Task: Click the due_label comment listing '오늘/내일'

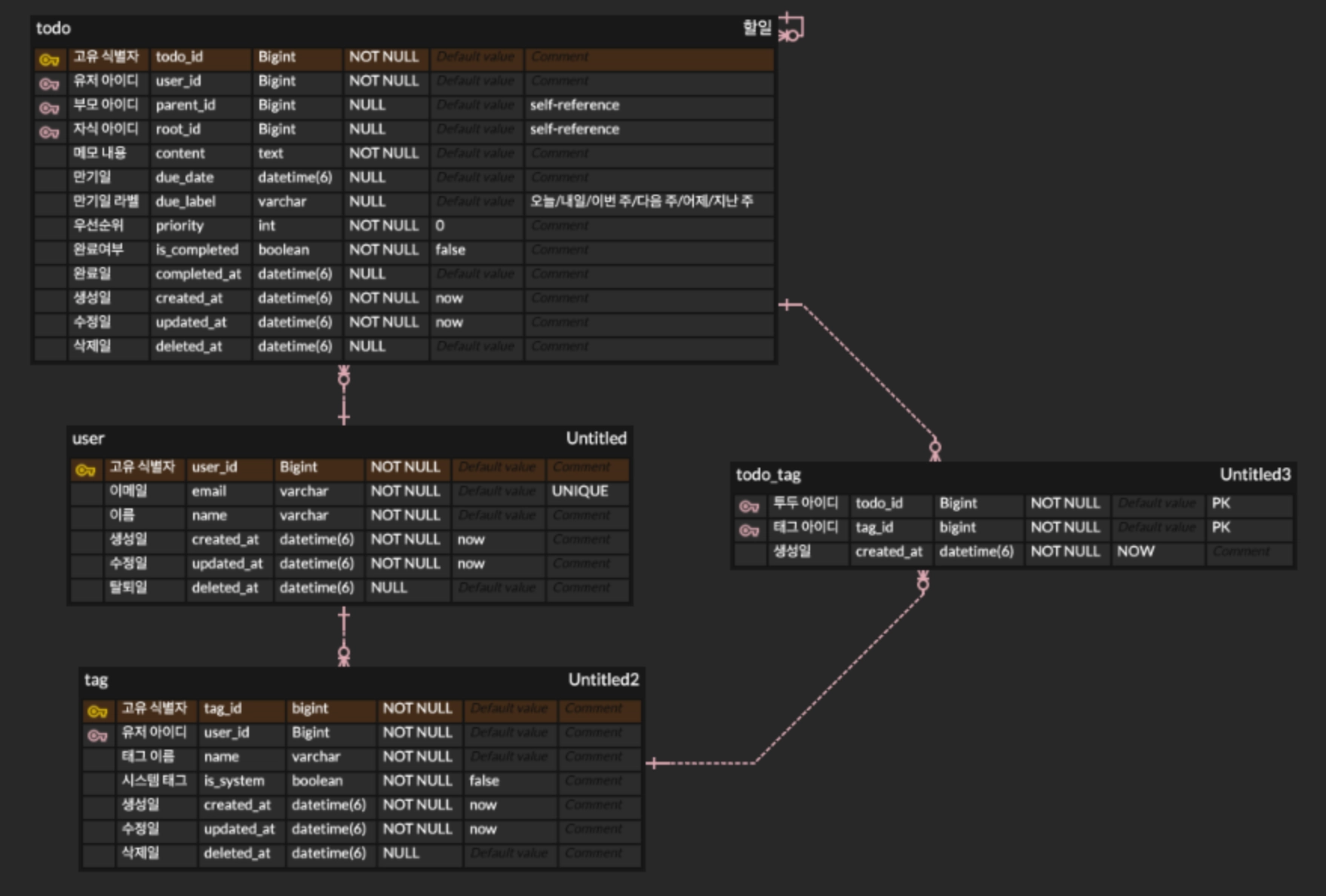Action: pyautogui.click(x=642, y=201)
